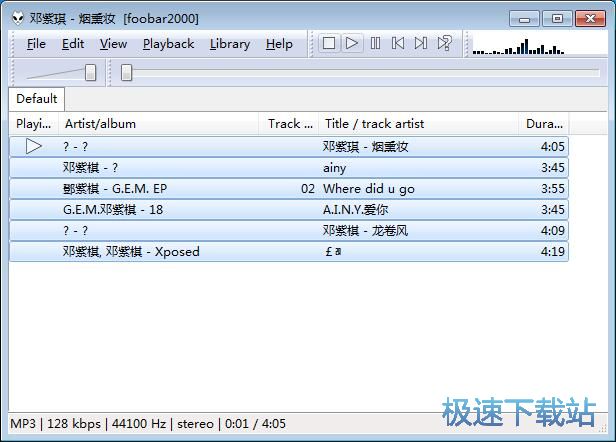Click track number 02 cell

pos(308,189)
